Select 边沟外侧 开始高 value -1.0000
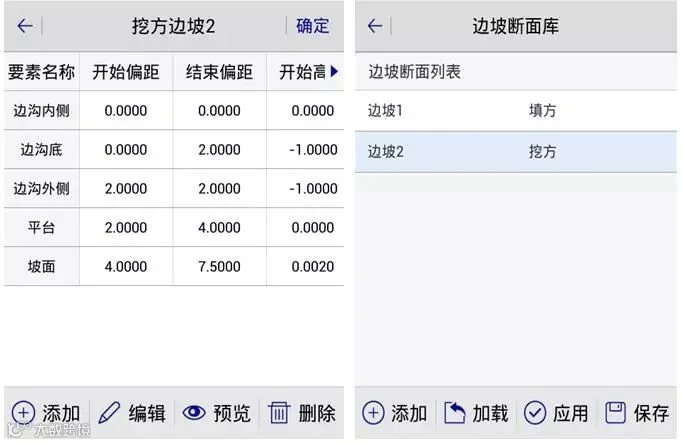 (x=313, y=188)
